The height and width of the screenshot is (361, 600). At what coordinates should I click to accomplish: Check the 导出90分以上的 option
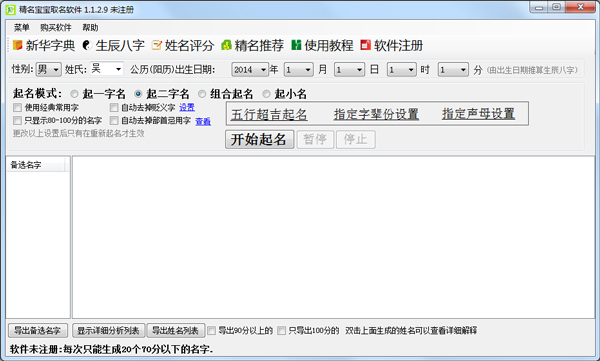tap(211, 330)
